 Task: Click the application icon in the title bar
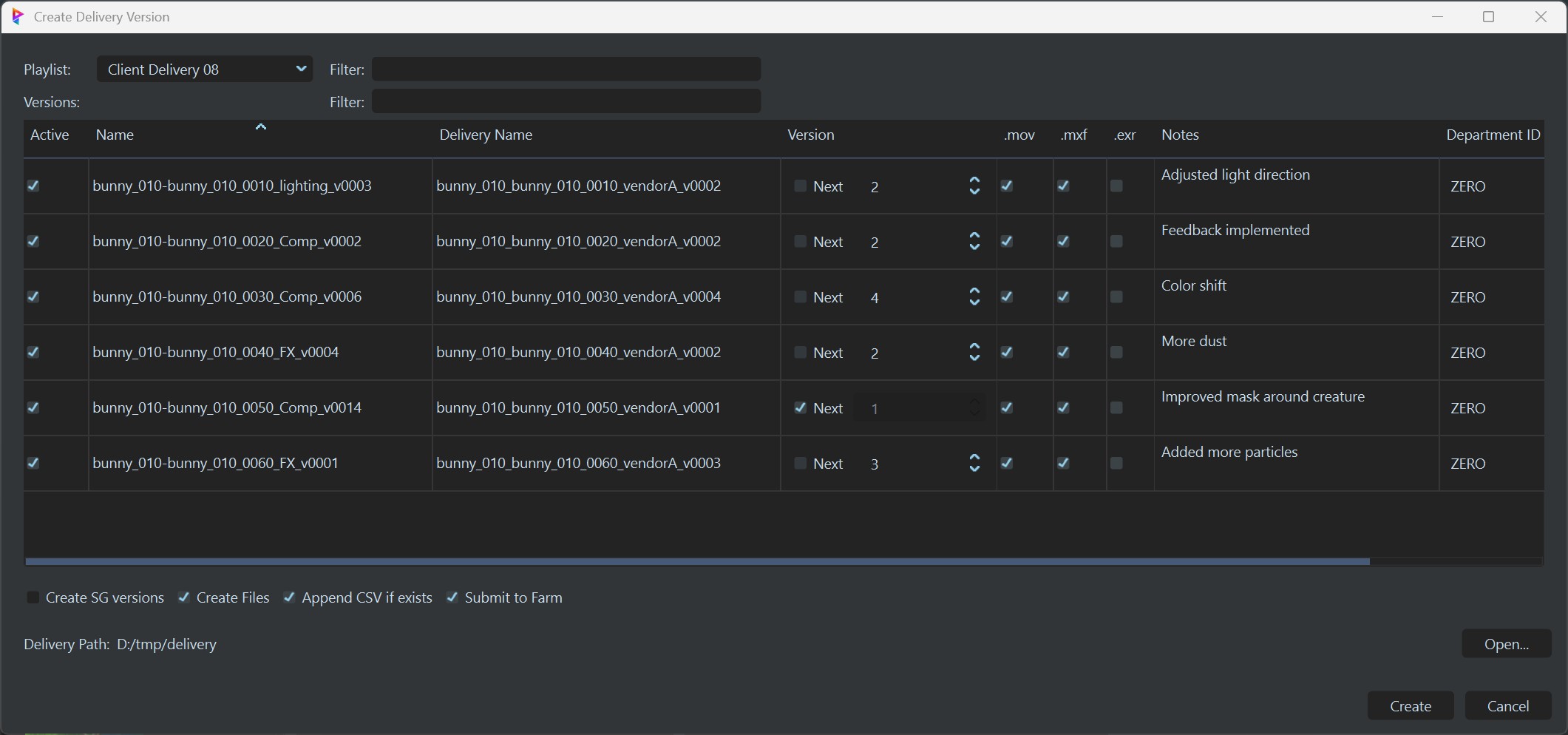pos(18,16)
